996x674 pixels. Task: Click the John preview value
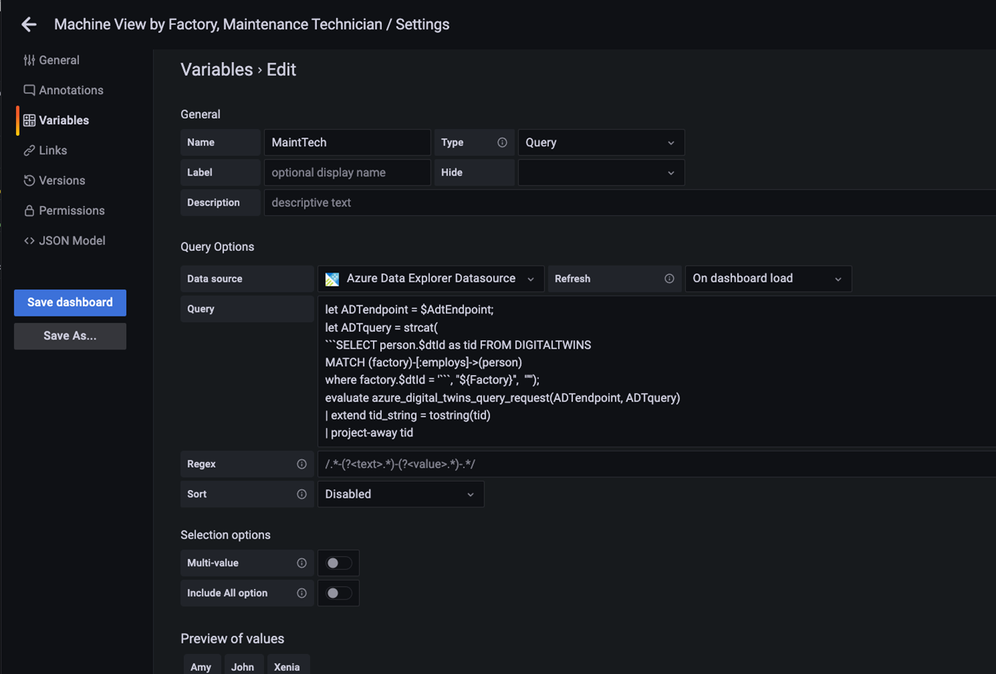tap(243, 666)
